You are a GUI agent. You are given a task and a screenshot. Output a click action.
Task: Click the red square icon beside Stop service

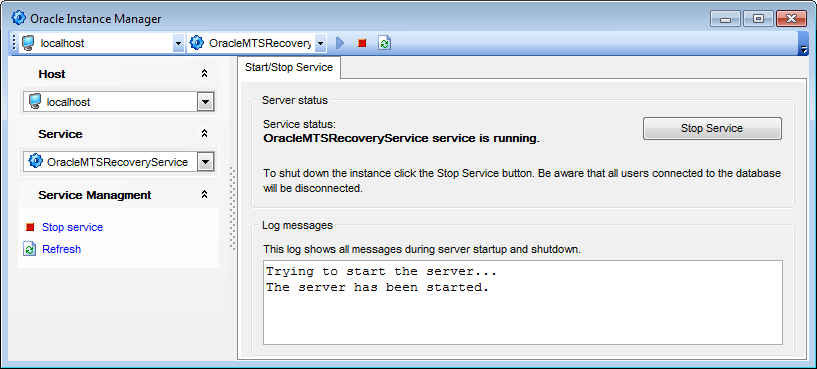(x=30, y=227)
